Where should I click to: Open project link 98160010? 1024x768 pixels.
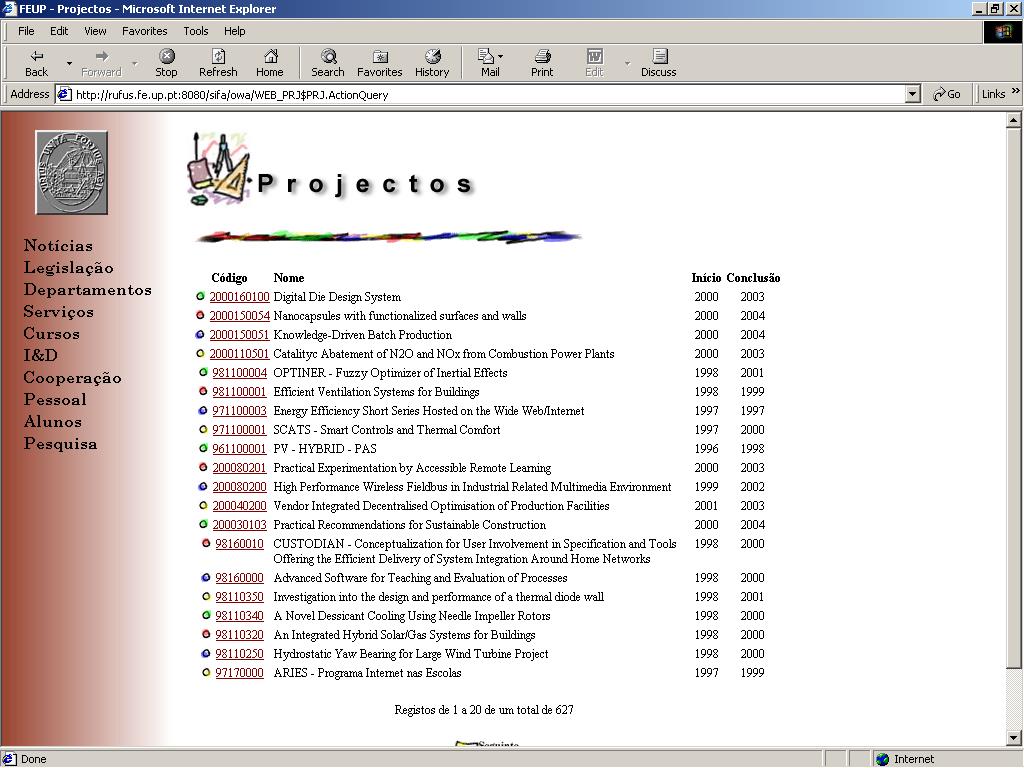click(240, 543)
